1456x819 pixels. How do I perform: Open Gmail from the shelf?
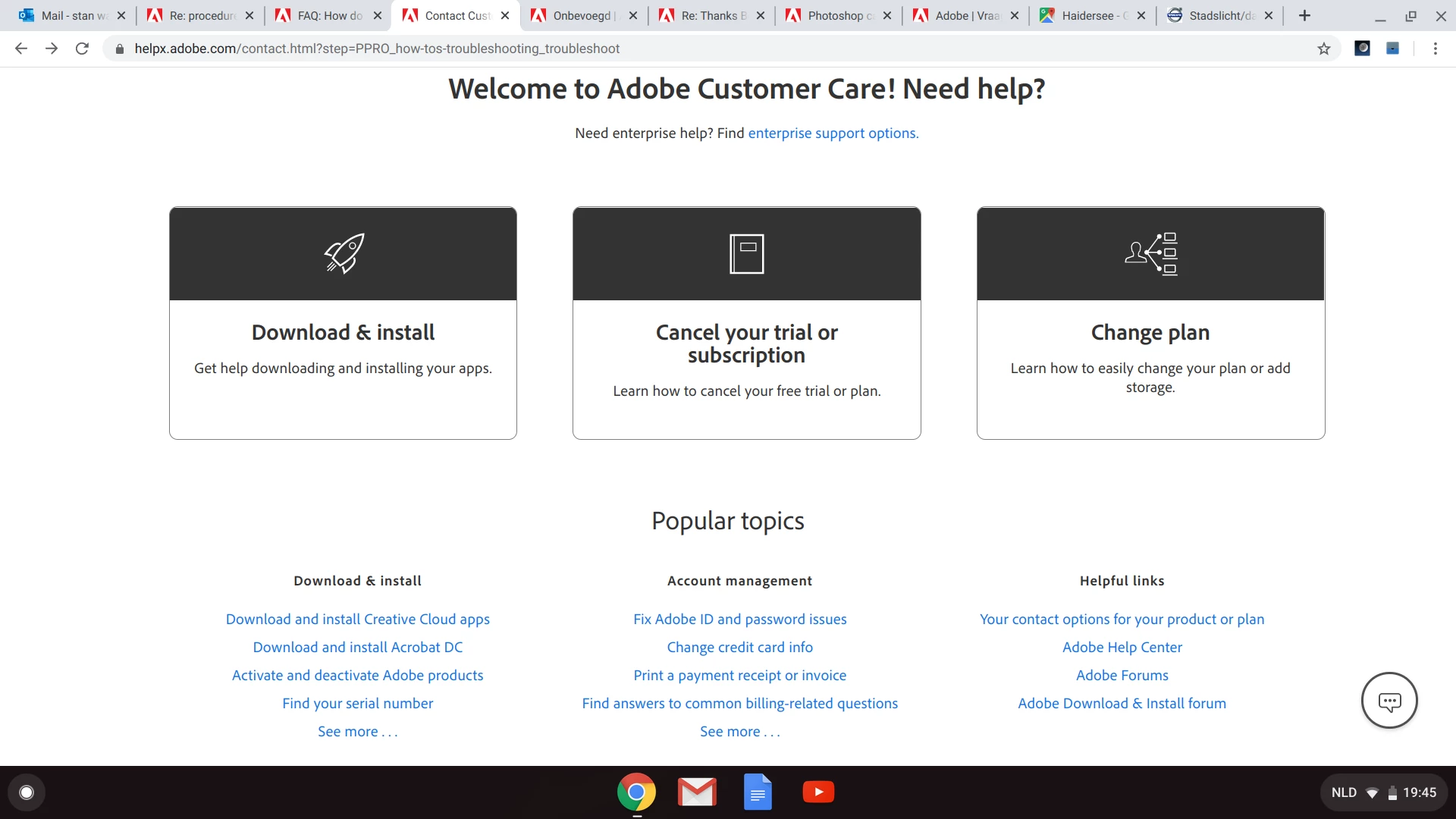click(697, 792)
